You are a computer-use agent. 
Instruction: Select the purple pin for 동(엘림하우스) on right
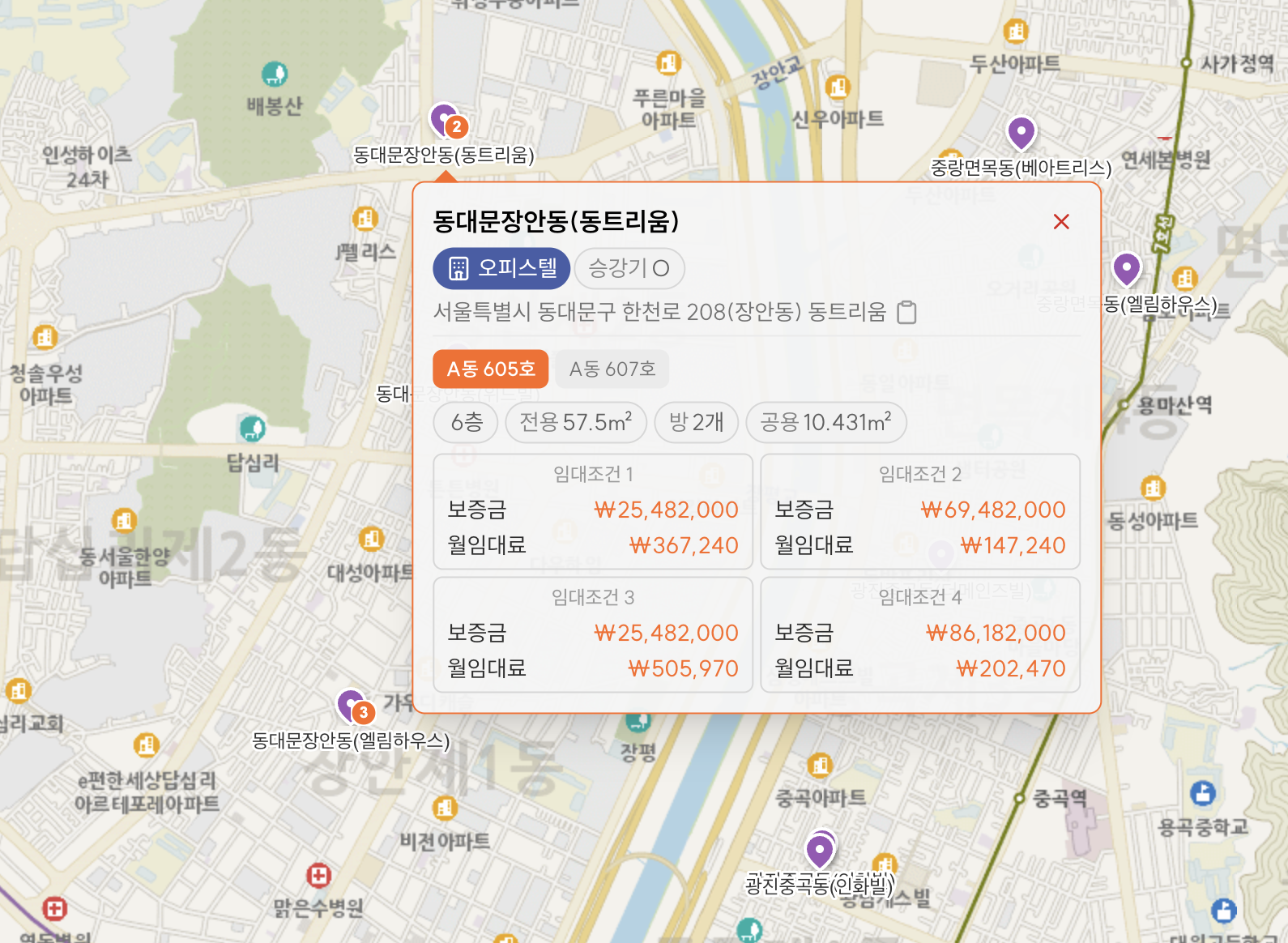(x=1126, y=268)
